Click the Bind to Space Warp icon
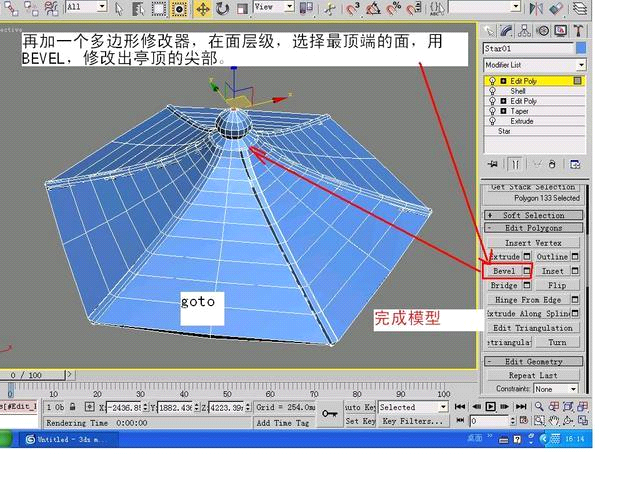This screenshot has width=640, height=480. point(51,8)
